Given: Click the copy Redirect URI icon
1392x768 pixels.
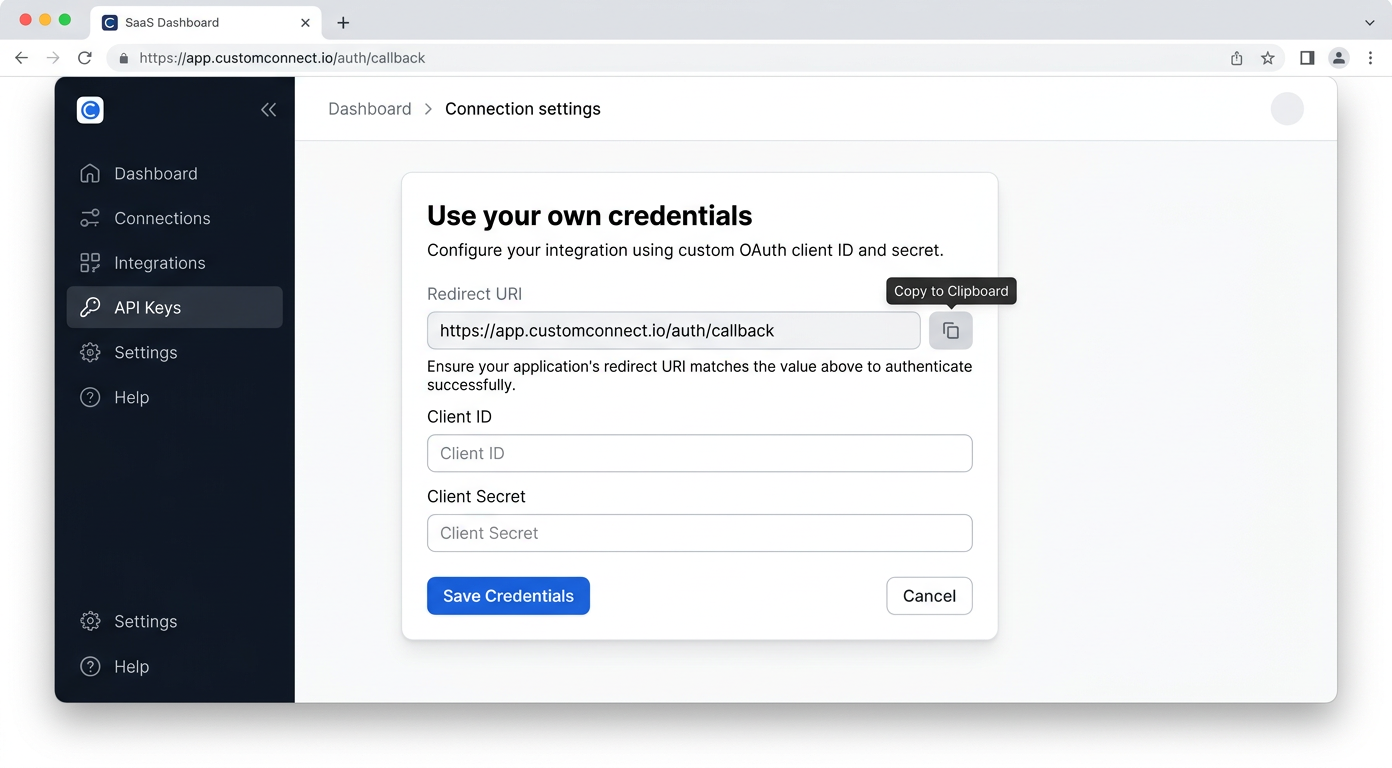Looking at the screenshot, I should (950, 331).
